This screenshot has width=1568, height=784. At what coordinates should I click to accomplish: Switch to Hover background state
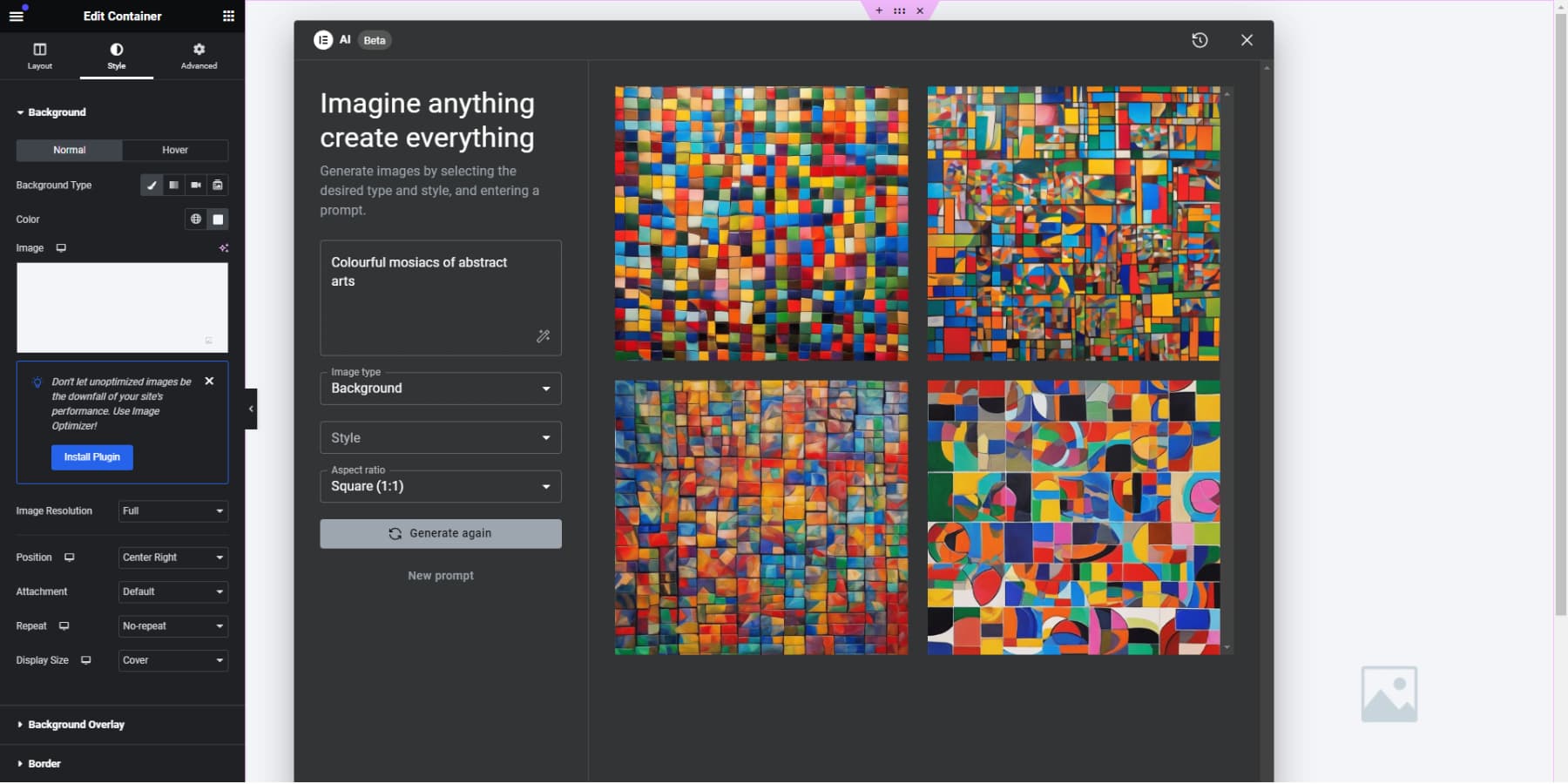pos(175,151)
